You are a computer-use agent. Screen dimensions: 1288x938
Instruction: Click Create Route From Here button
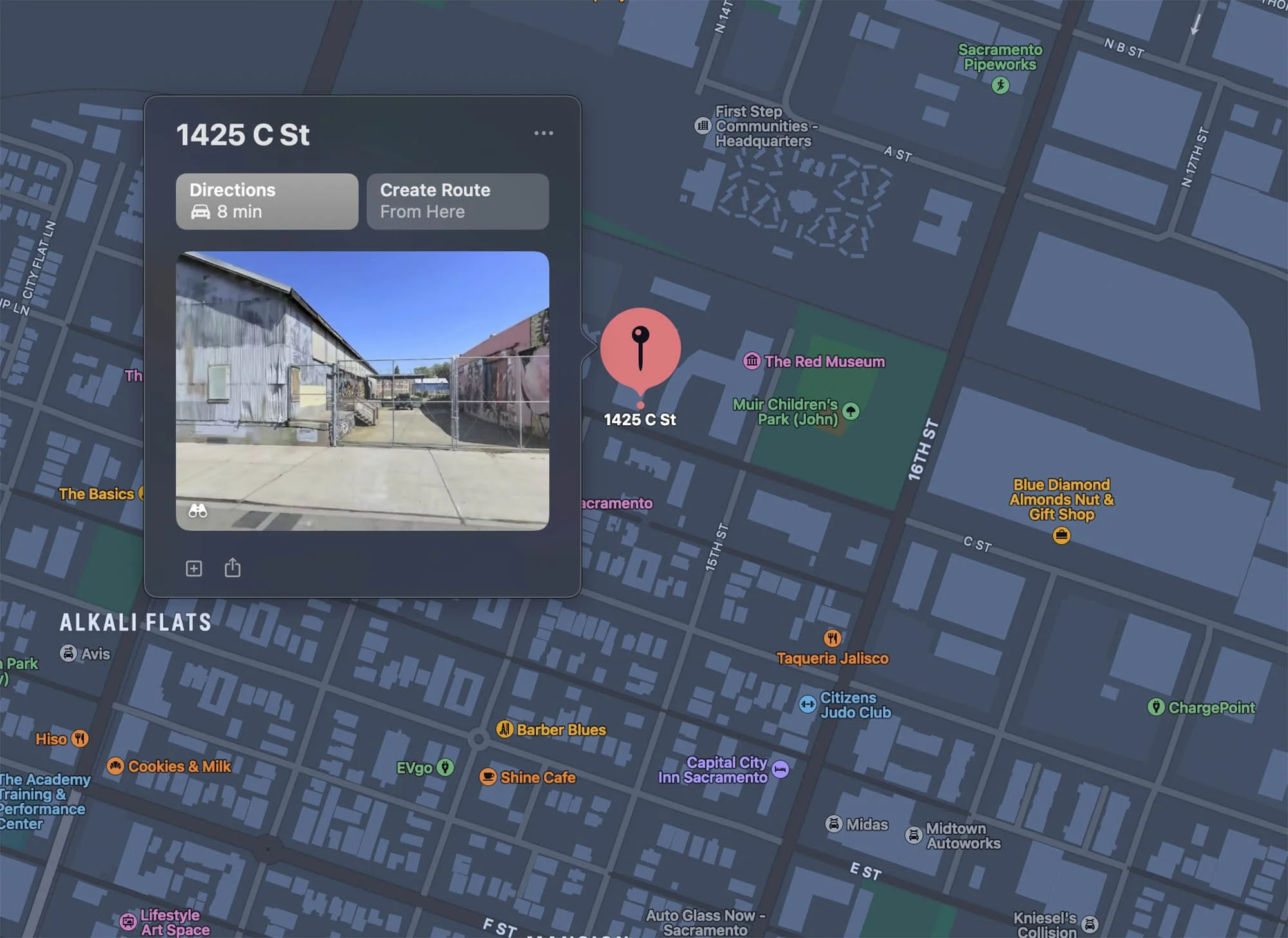(458, 201)
